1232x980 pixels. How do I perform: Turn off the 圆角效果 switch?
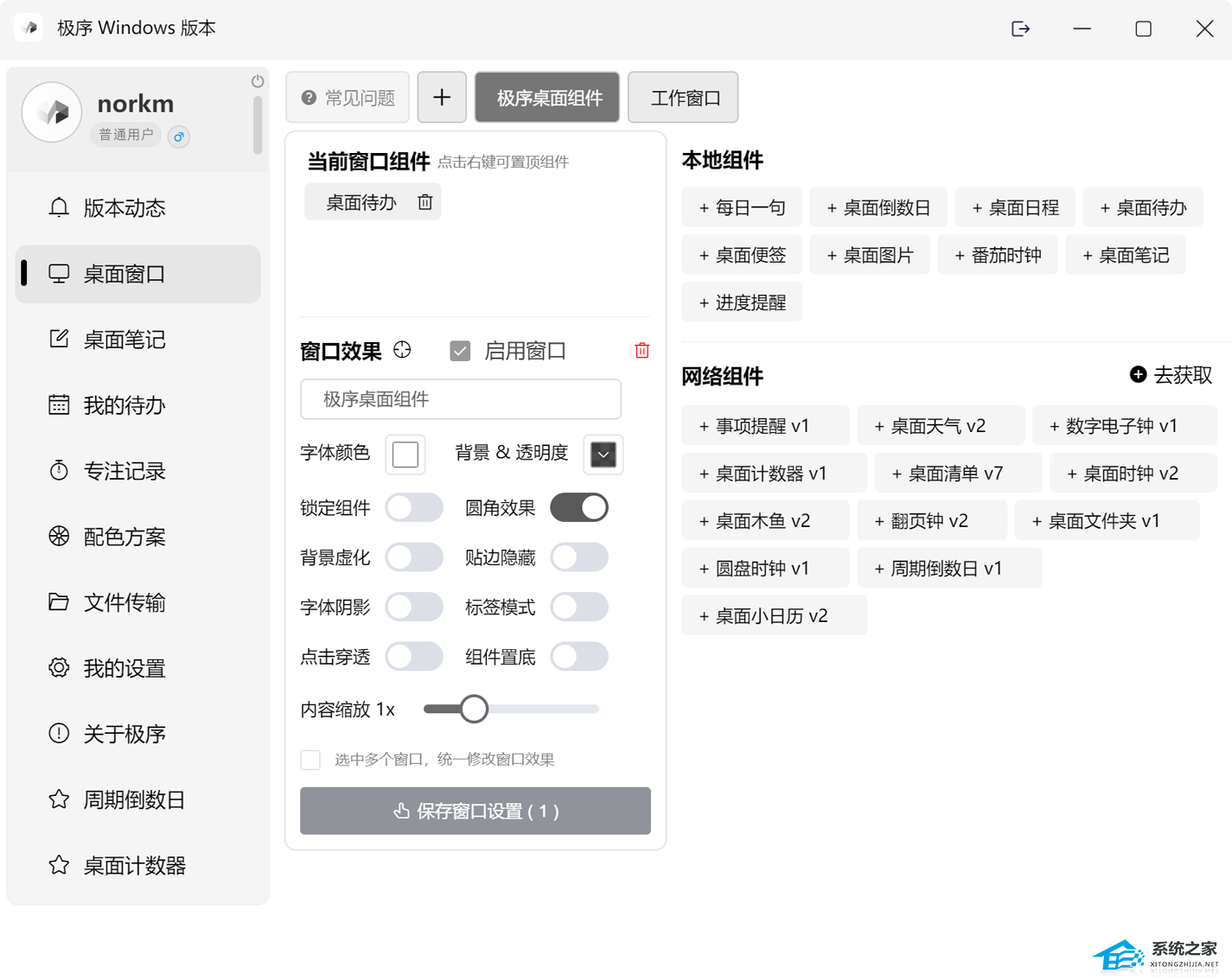[x=579, y=507]
